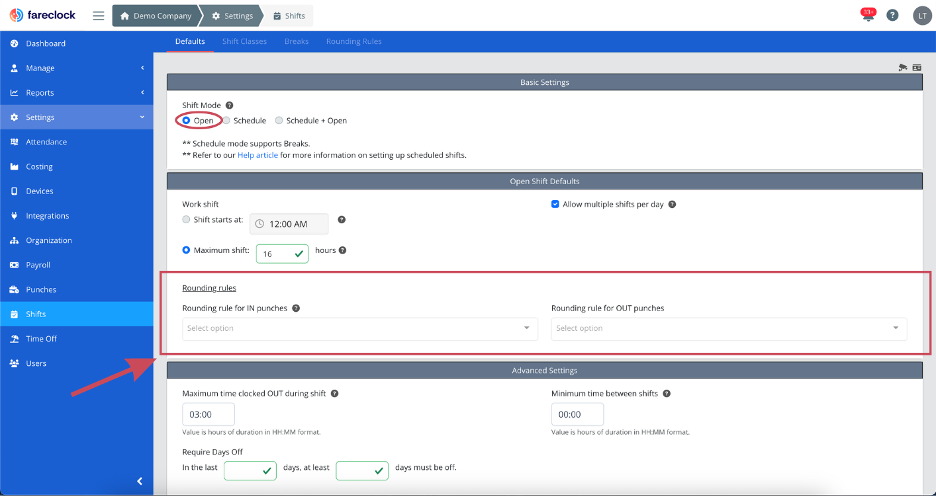This screenshot has height=498, width=936.
Task: Click help icon for Maximum time clocked OUT
Action: 334,394
